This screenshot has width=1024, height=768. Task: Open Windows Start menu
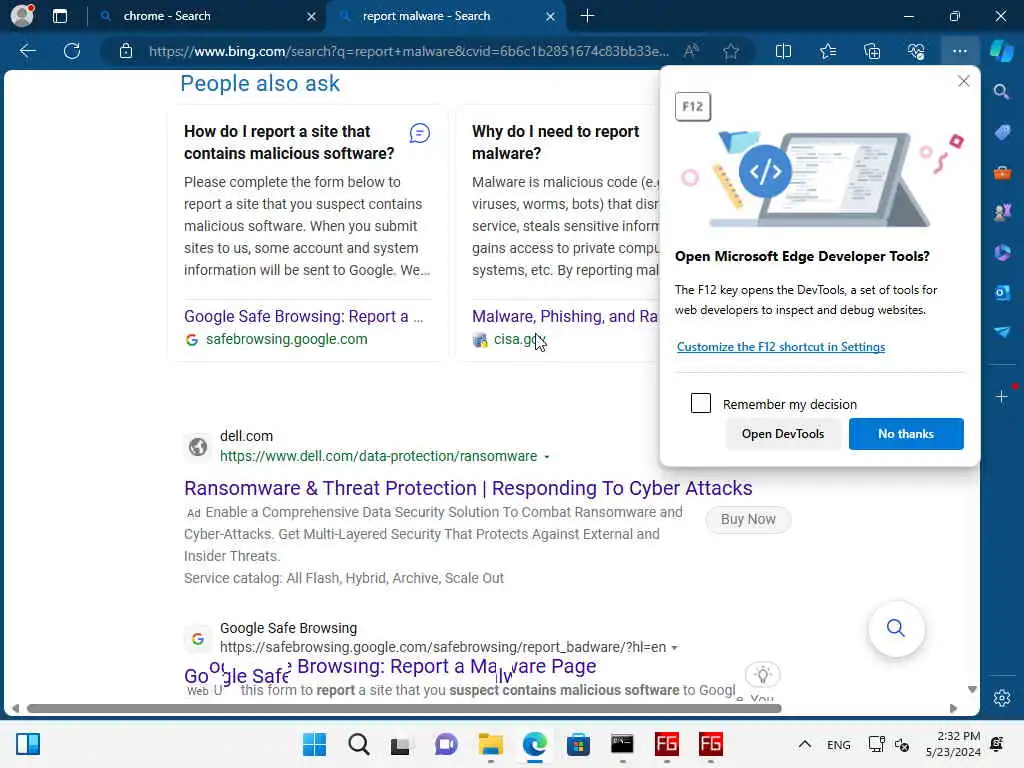coord(314,744)
